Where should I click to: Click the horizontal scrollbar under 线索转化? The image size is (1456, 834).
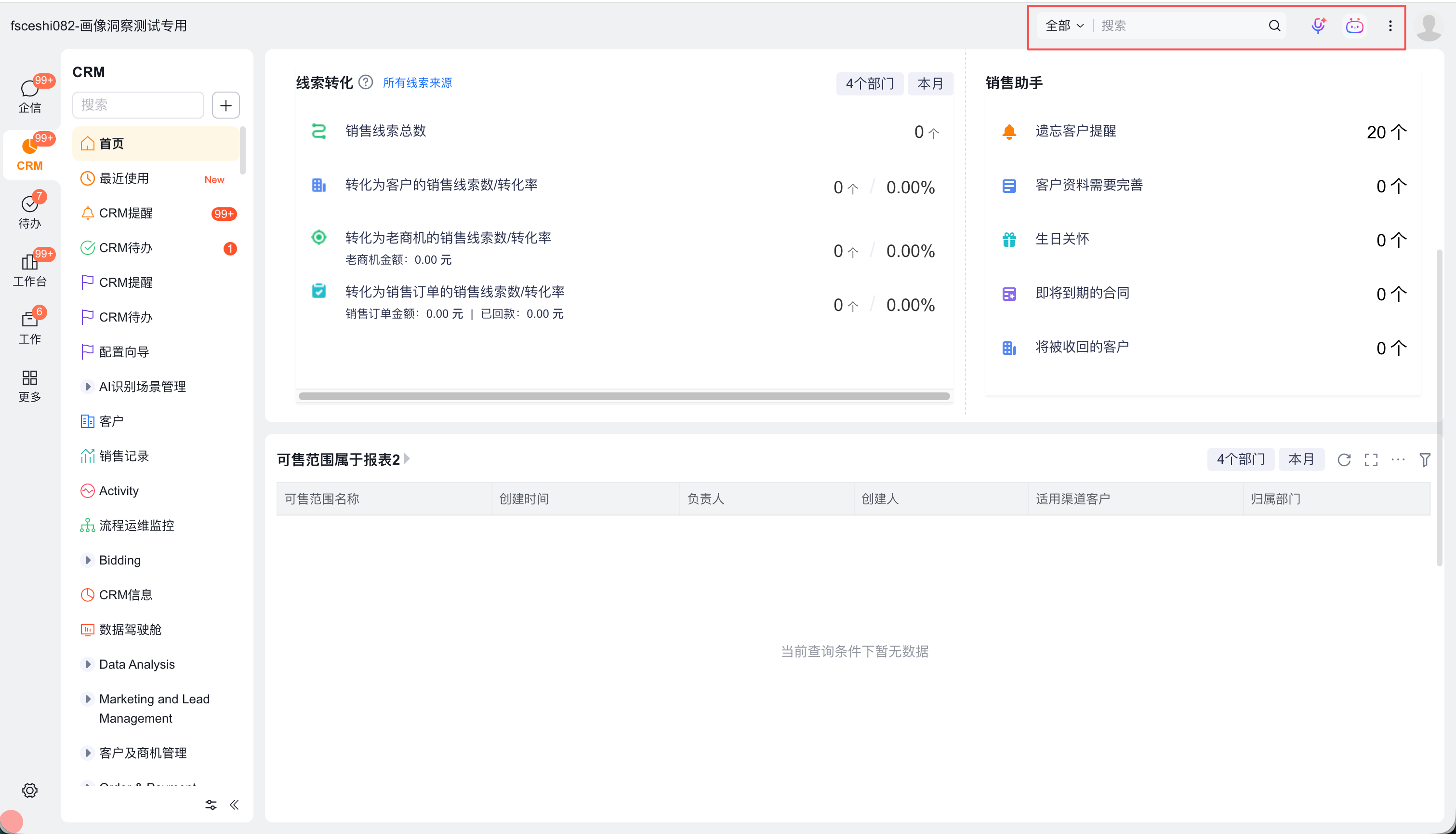pos(624,396)
